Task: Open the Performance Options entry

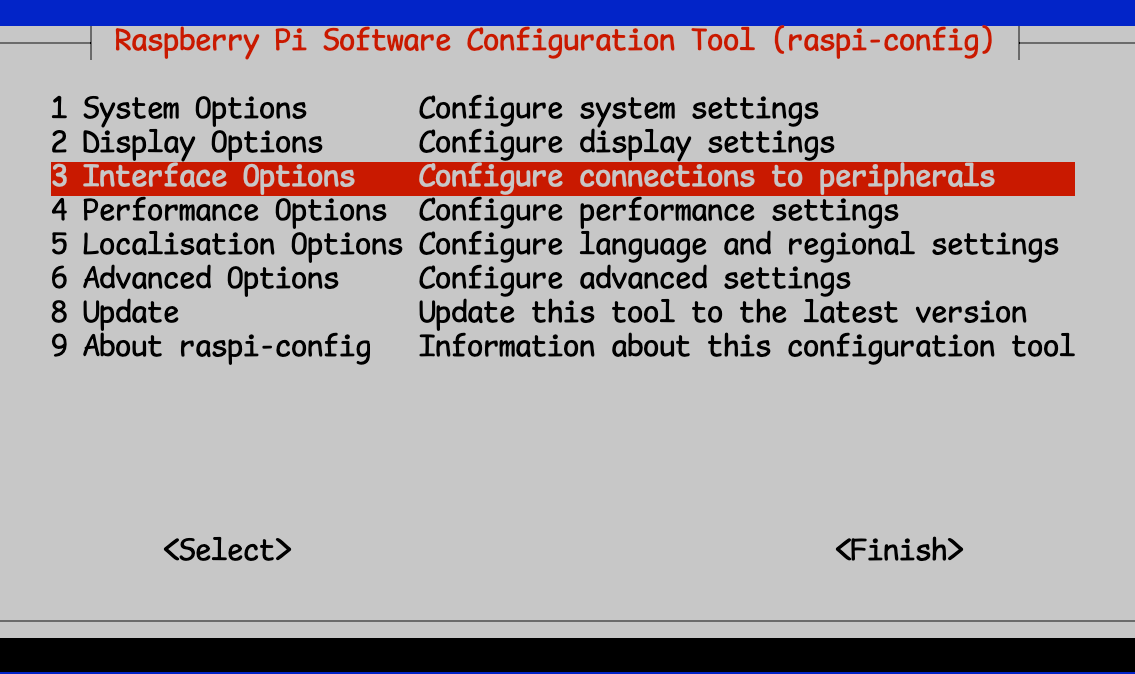Action: [x=219, y=211]
